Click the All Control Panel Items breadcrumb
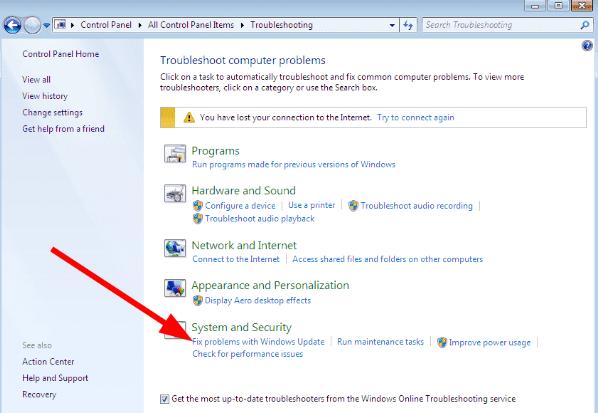The height and width of the screenshot is (413, 598). tap(191, 25)
